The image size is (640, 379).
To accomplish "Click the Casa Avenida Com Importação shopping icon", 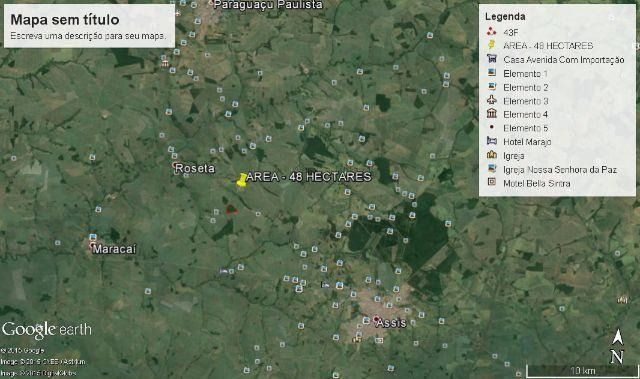I will (x=491, y=59).
